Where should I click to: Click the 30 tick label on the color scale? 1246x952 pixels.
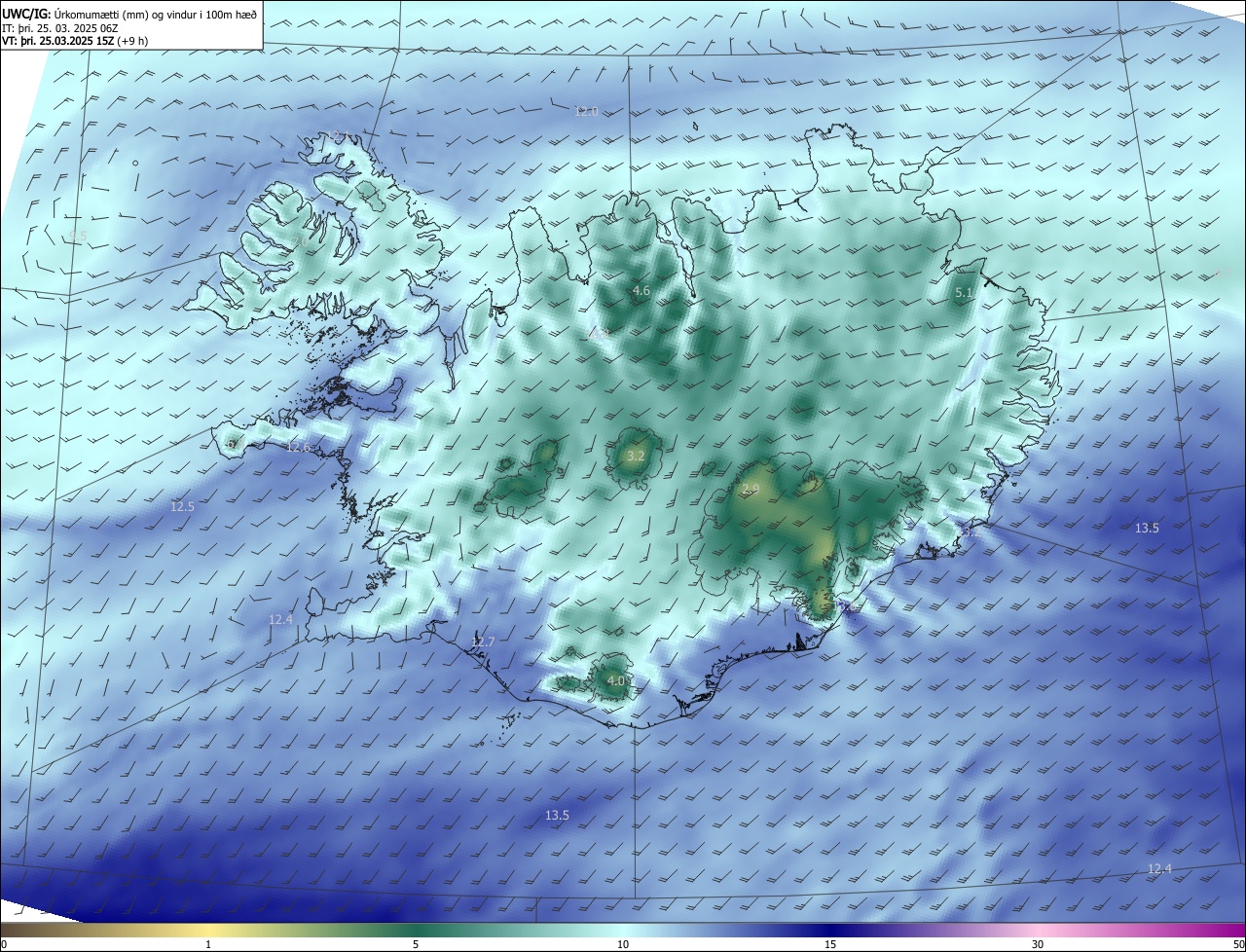pyautogui.click(x=1038, y=944)
